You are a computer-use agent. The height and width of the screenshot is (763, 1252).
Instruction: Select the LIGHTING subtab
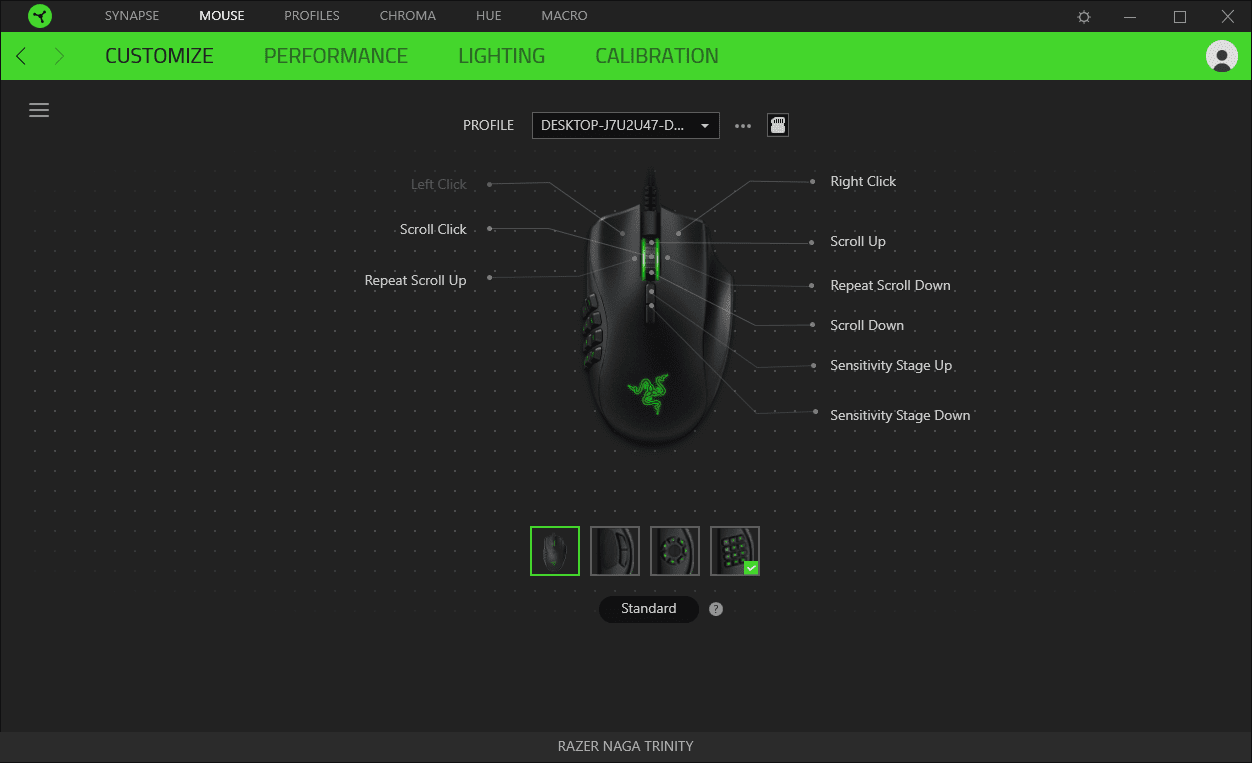(502, 56)
